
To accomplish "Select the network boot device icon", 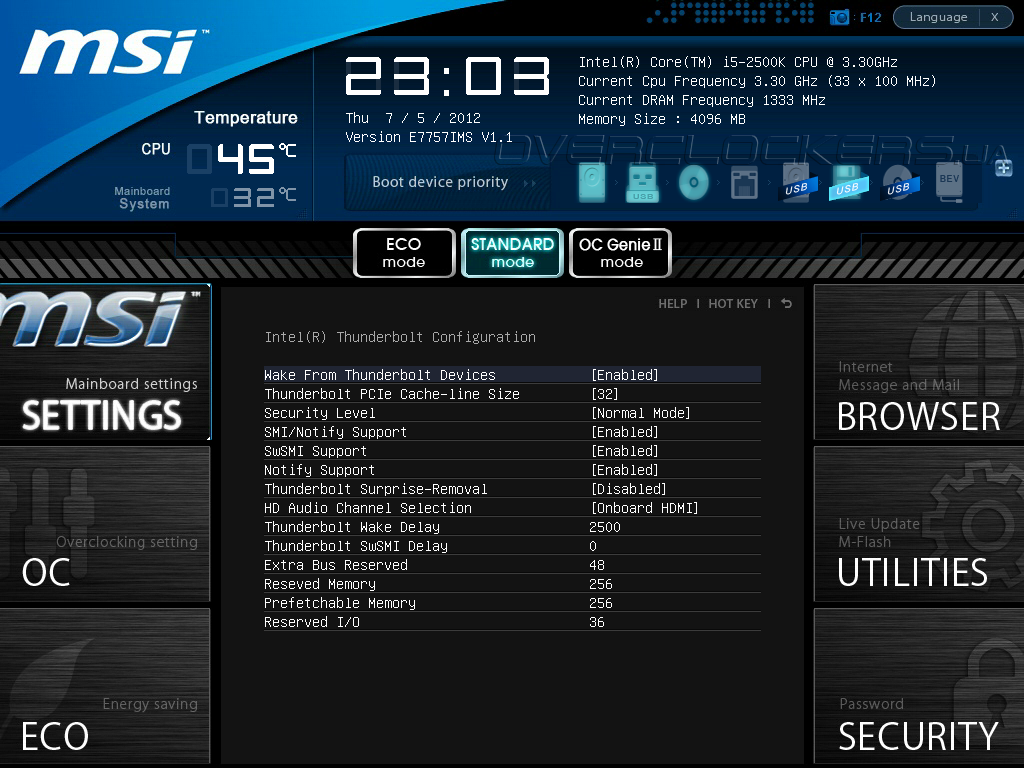I will pos(744,182).
